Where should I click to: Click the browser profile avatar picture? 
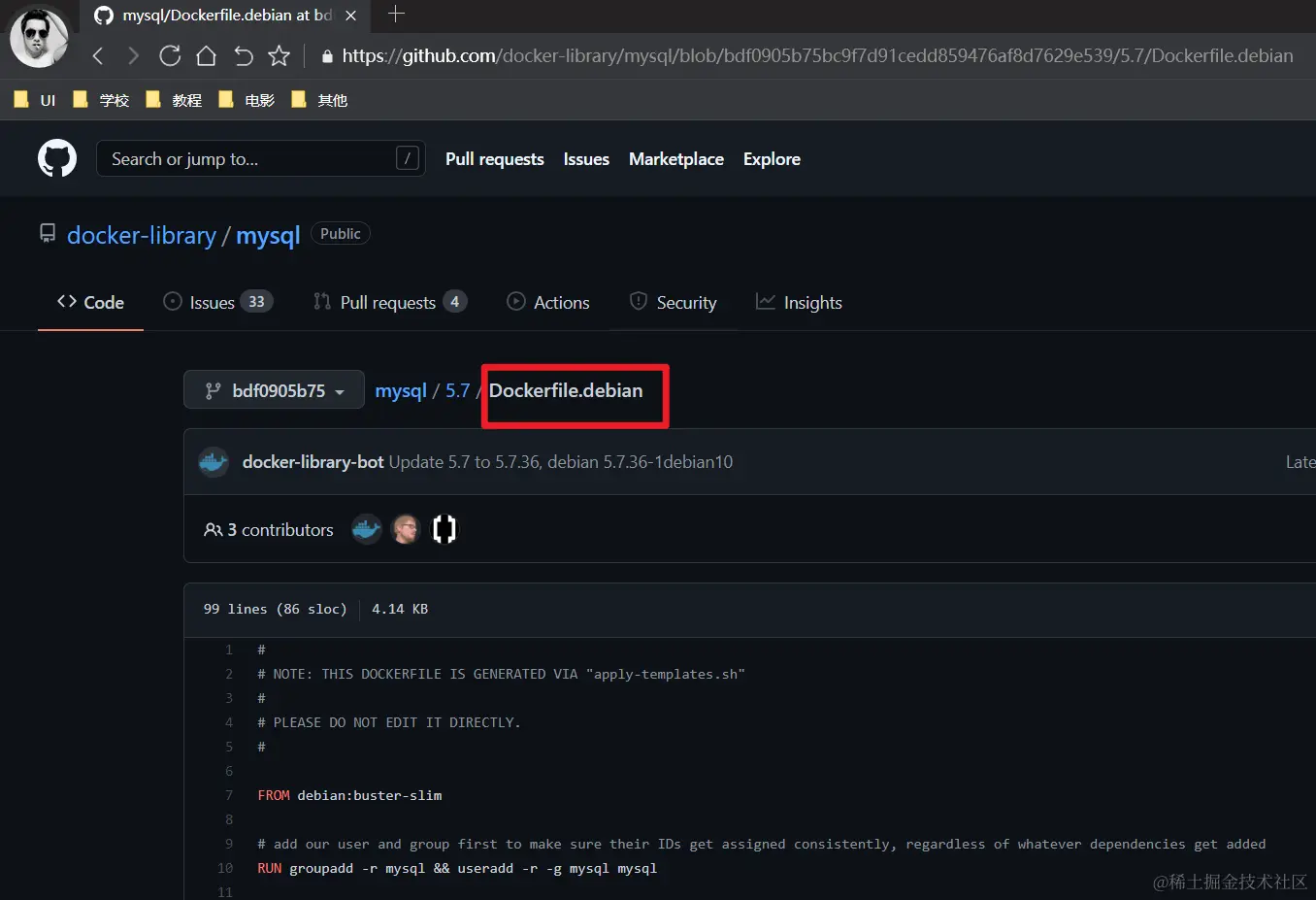point(40,37)
